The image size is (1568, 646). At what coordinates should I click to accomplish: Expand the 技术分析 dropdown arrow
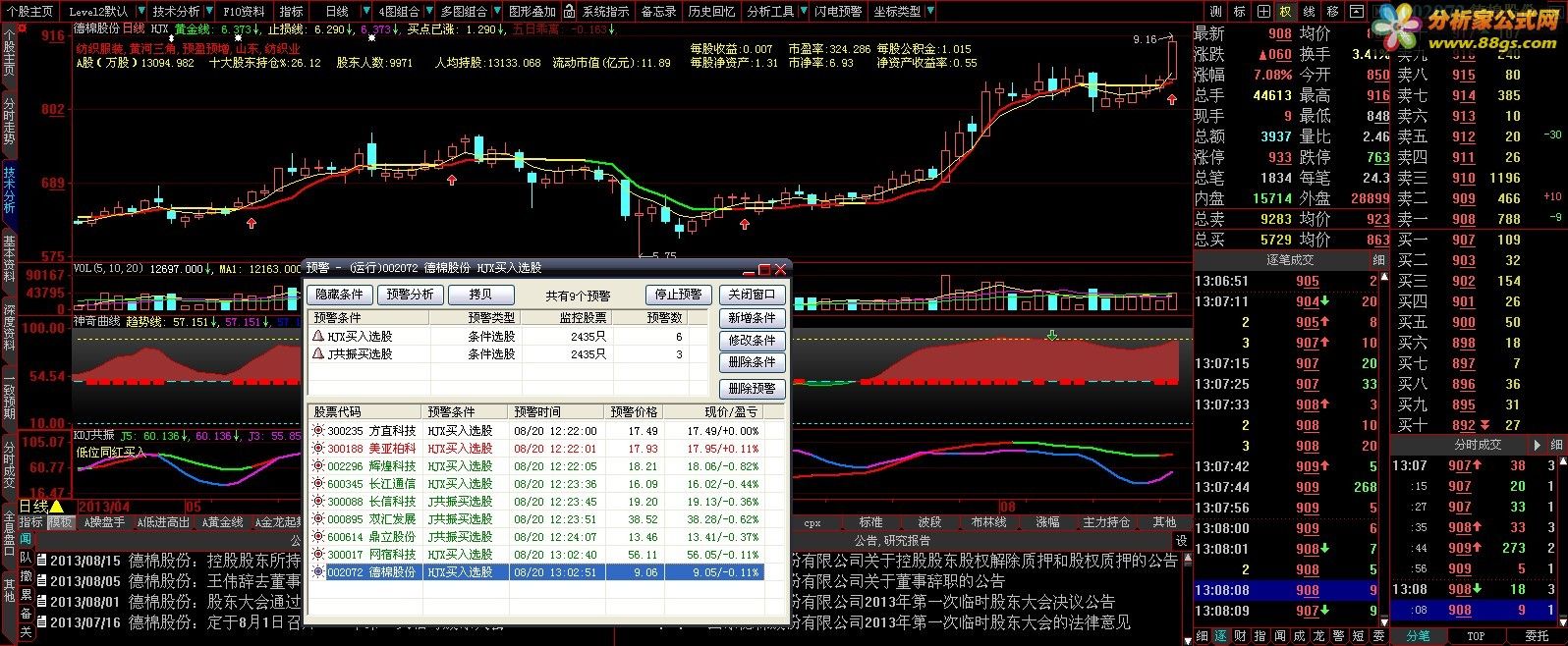pos(209,11)
